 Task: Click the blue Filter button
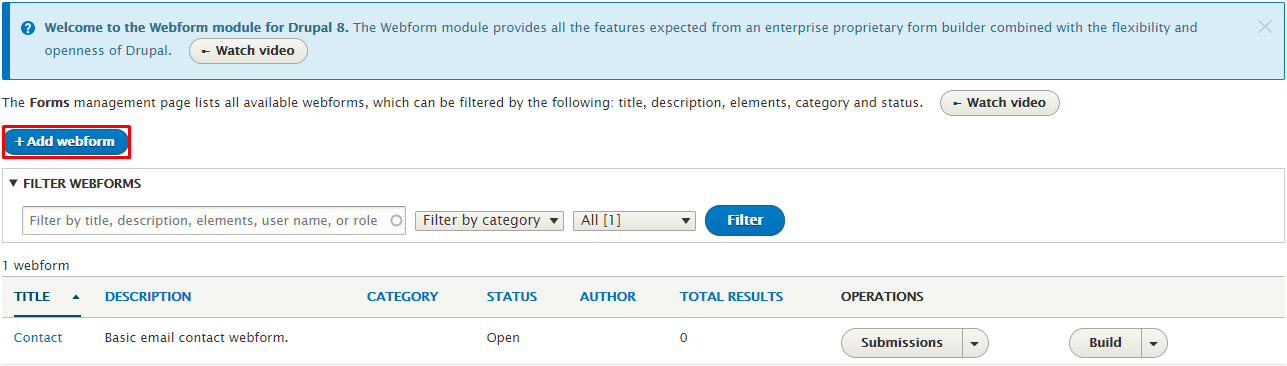coord(745,221)
